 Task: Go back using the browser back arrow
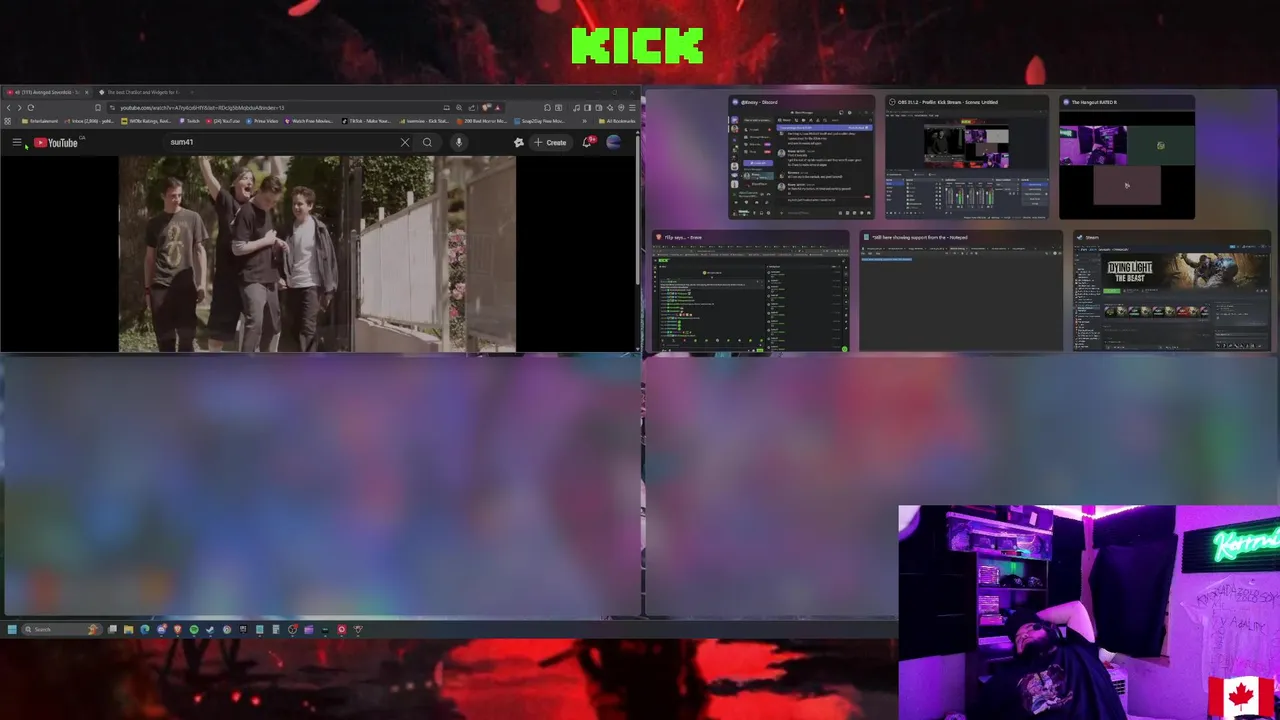coord(8,107)
